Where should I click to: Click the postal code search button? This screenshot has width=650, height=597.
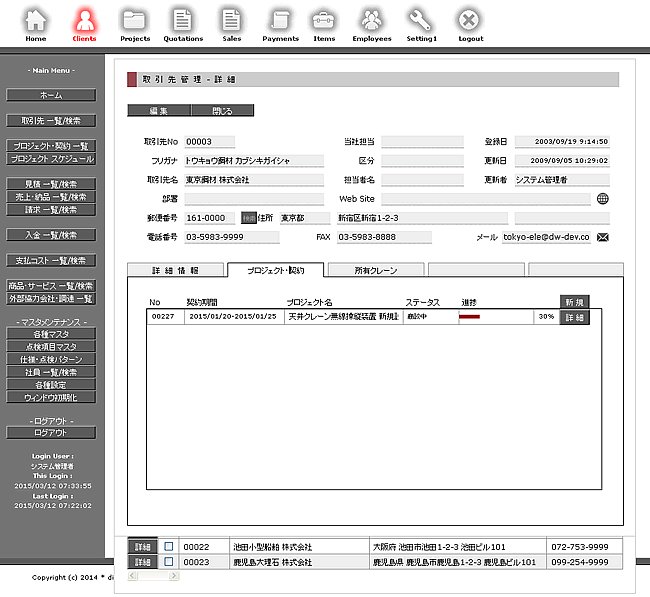(x=249, y=218)
